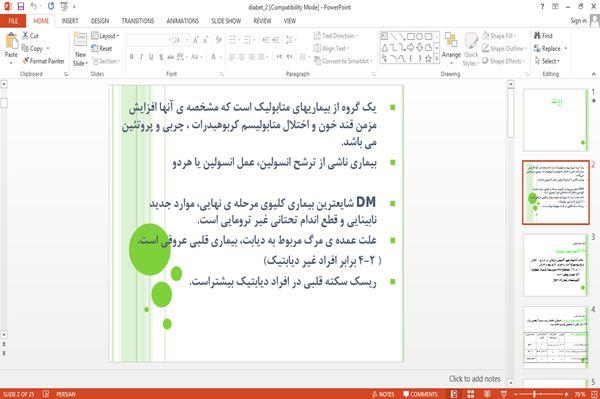Clear all formatting icon
The width and height of the screenshot is (600, 399).
tap(218, 40)
